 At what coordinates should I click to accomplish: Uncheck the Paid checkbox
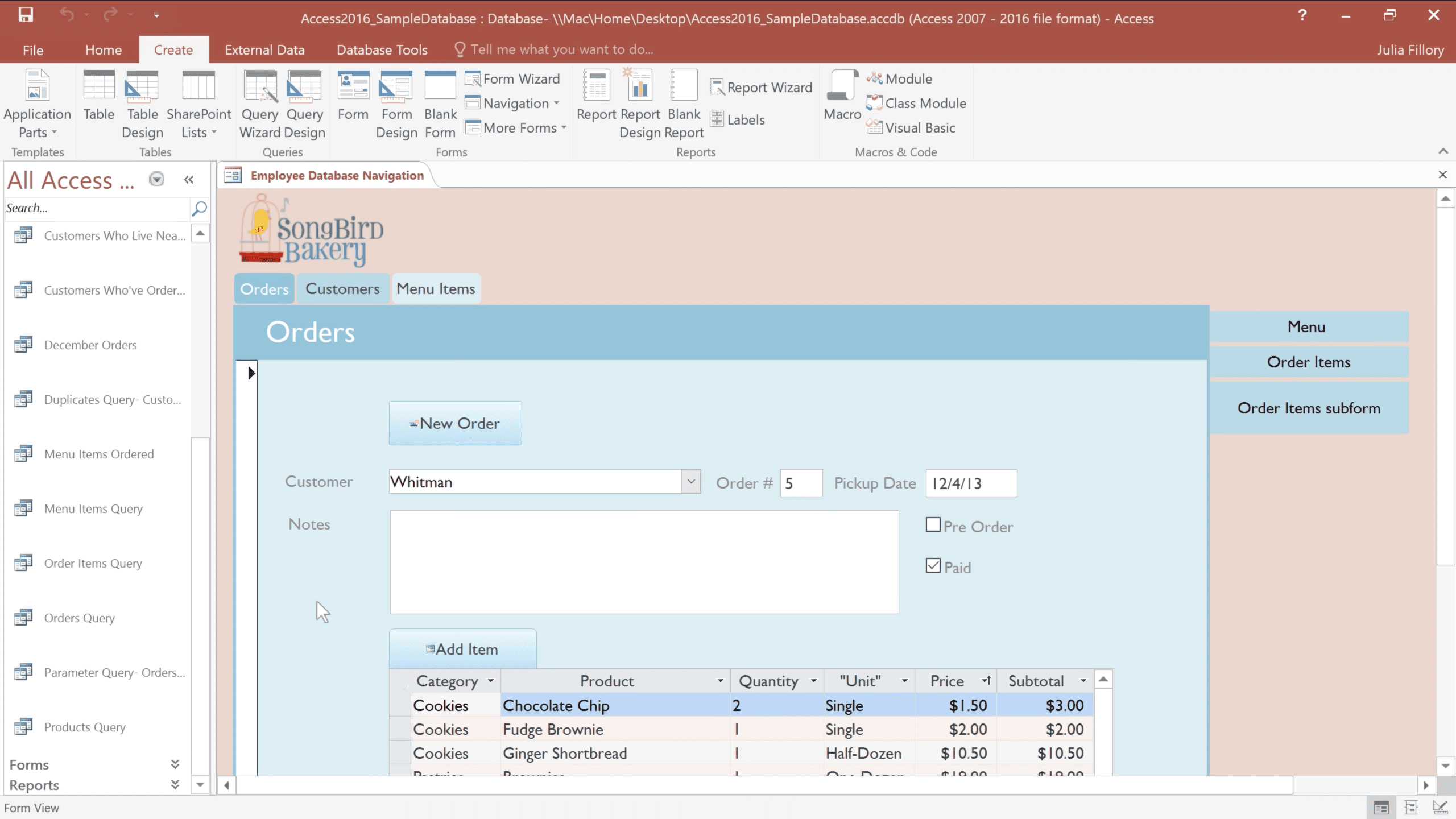(x=933, y=566)
